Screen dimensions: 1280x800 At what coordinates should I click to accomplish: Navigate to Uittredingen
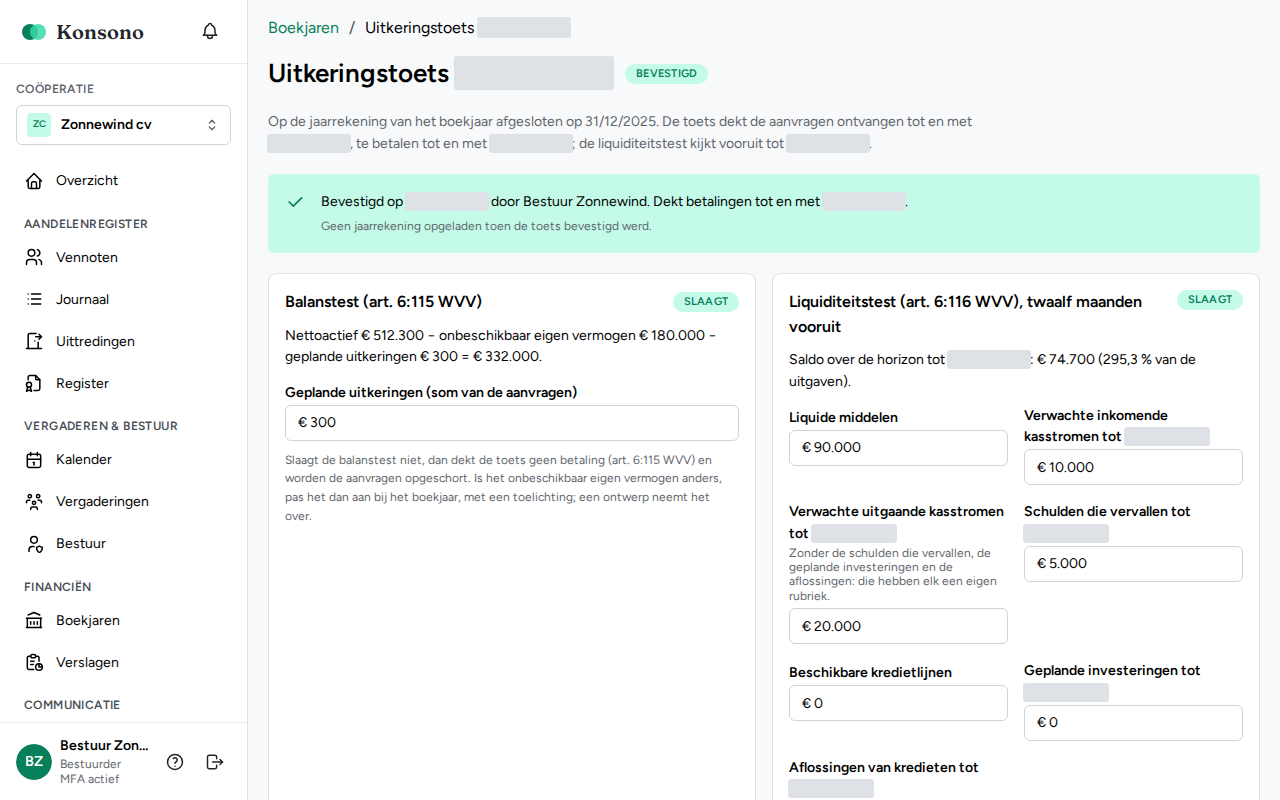coord(123,342)
